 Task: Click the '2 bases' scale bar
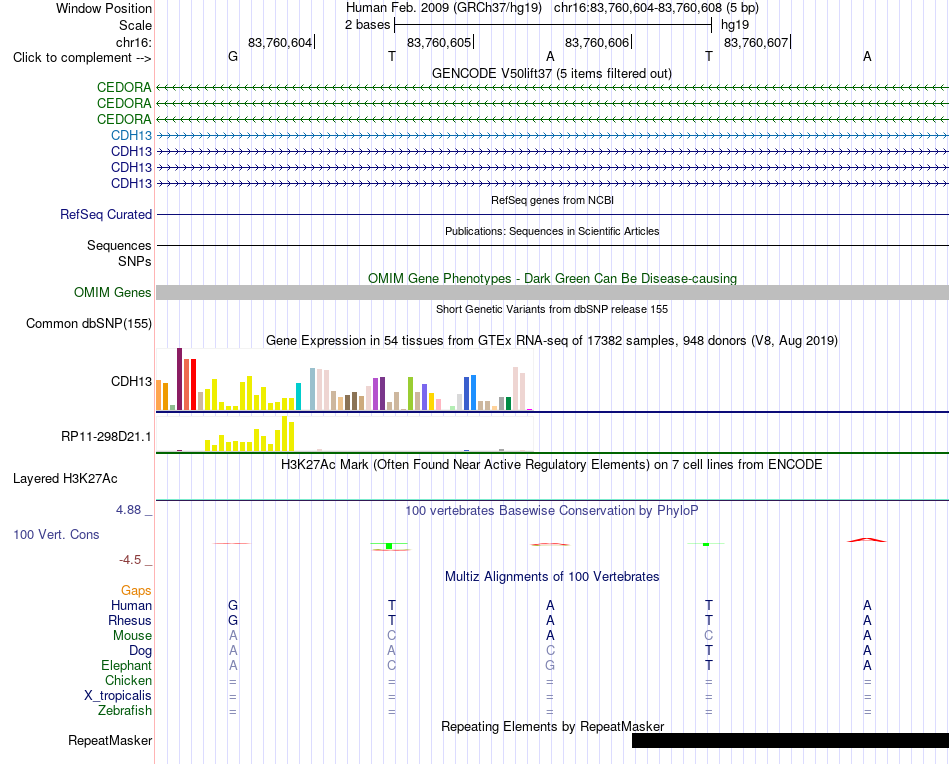[553, 25]
